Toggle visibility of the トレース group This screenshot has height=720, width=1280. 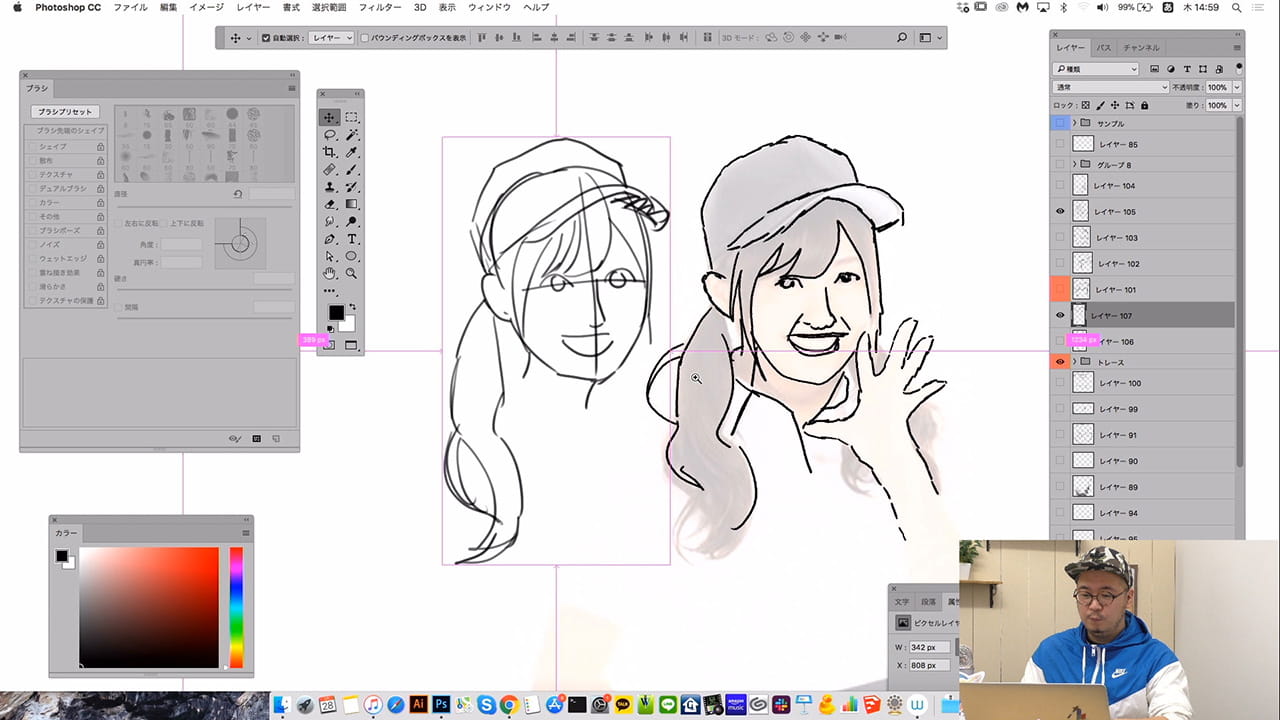pos(1060,362)
